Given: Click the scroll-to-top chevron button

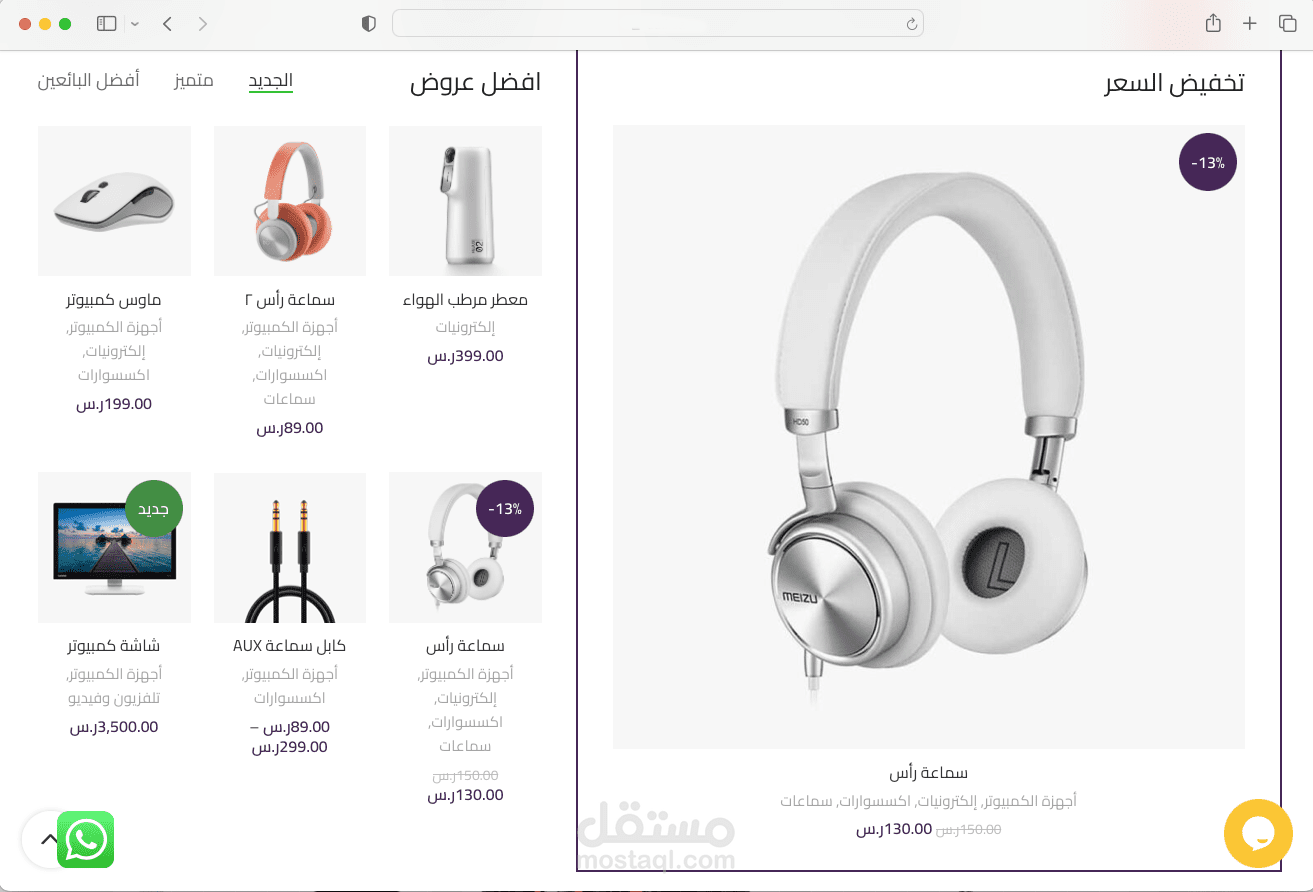Looking at the screenshot, I should [49, 839].
